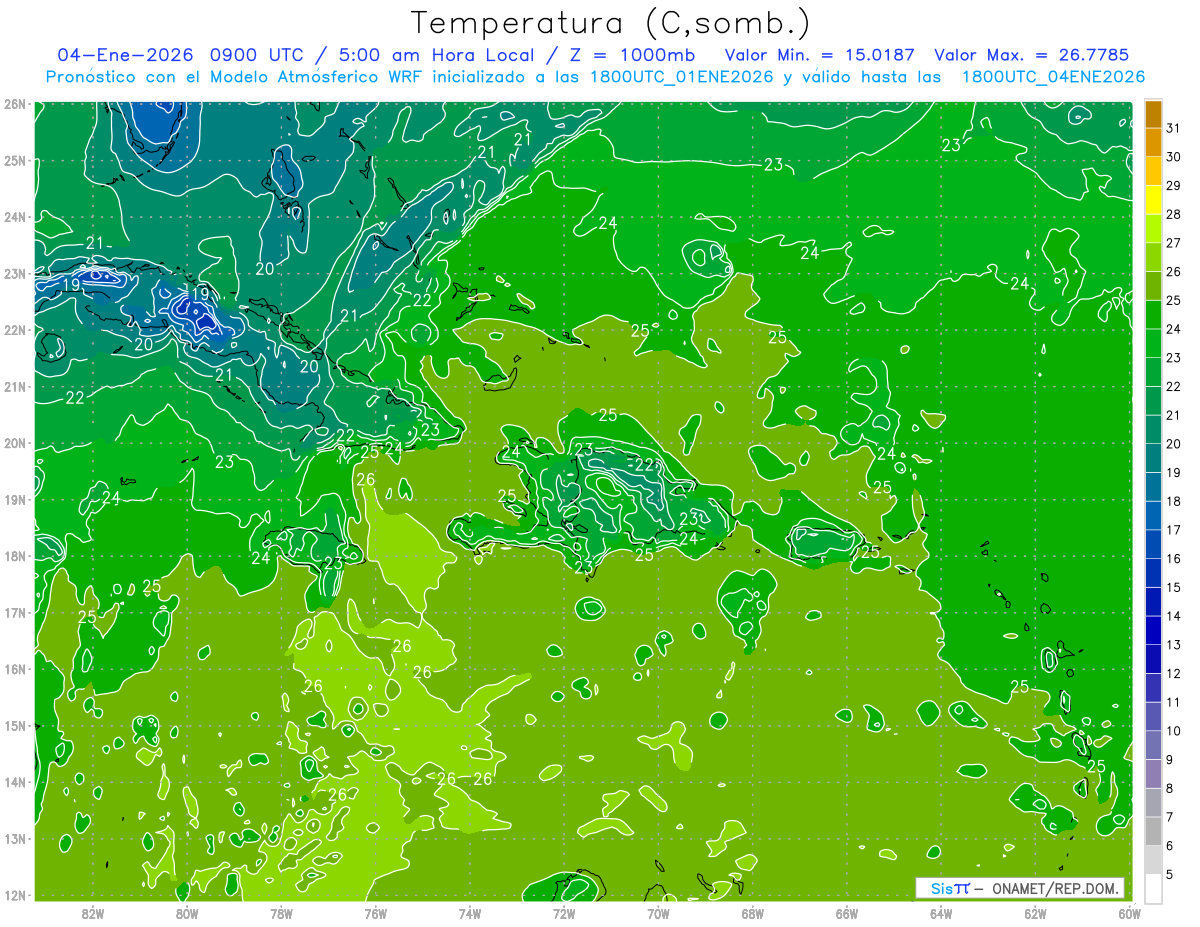Click the 60W longitude axis label
Viewport: 1200px width, 927px height.
coord(1129,912)
